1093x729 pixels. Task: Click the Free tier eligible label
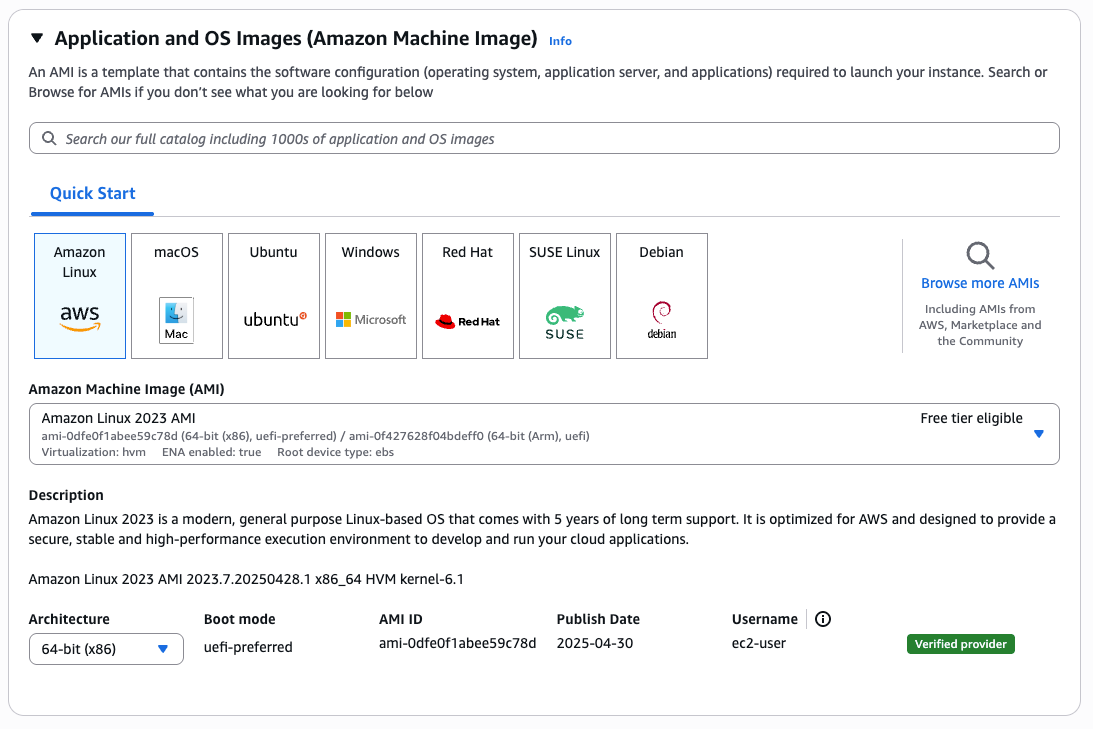[971, 418]
